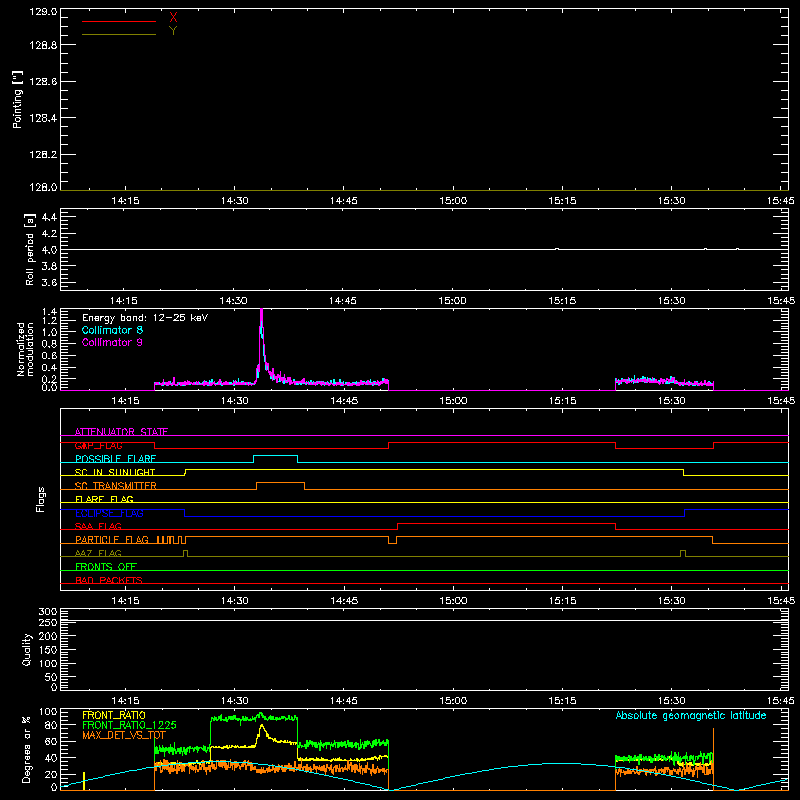The width and height of the screenshot is (800, 800).
Task: Click the GMP_FLAG label
Action: pyautogui.click(x=98, y=445)
